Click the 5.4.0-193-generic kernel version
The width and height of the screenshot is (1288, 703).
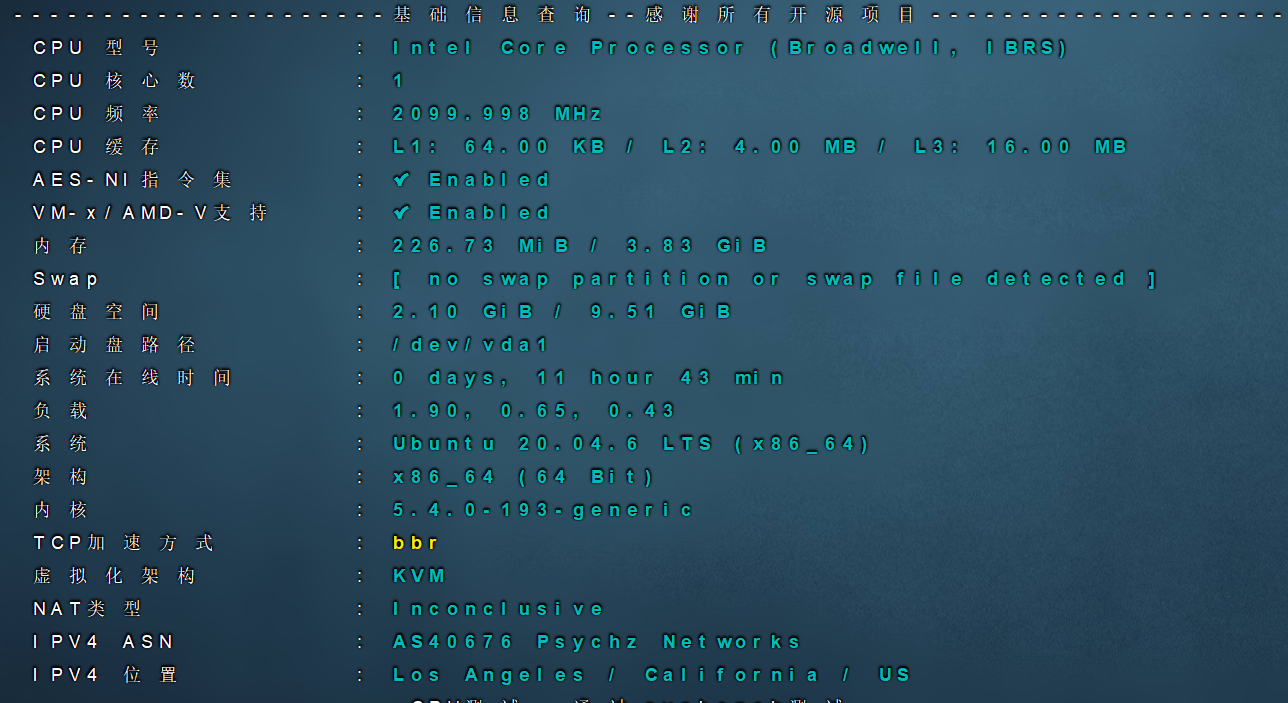tap(542, 510)
